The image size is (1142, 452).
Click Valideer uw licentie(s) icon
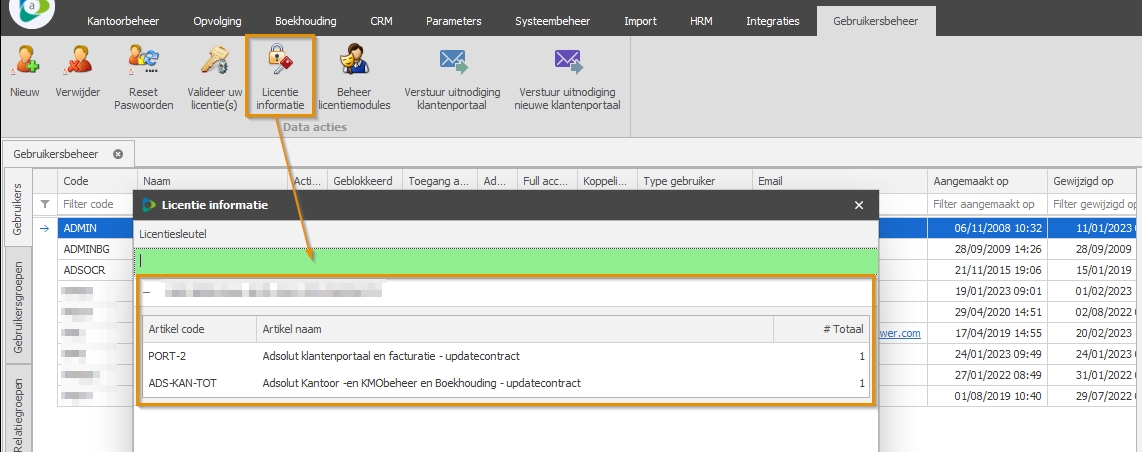214,64
